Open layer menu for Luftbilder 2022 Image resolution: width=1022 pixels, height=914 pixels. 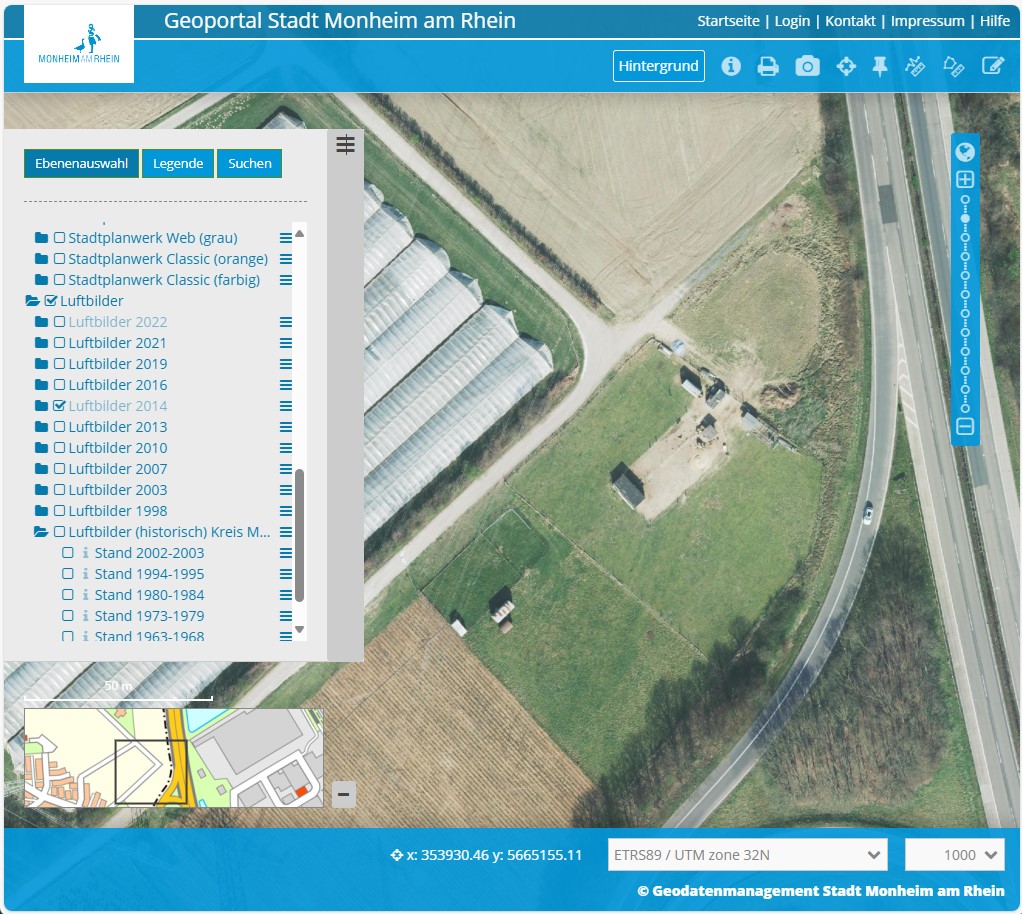click(x=285, y=322)
